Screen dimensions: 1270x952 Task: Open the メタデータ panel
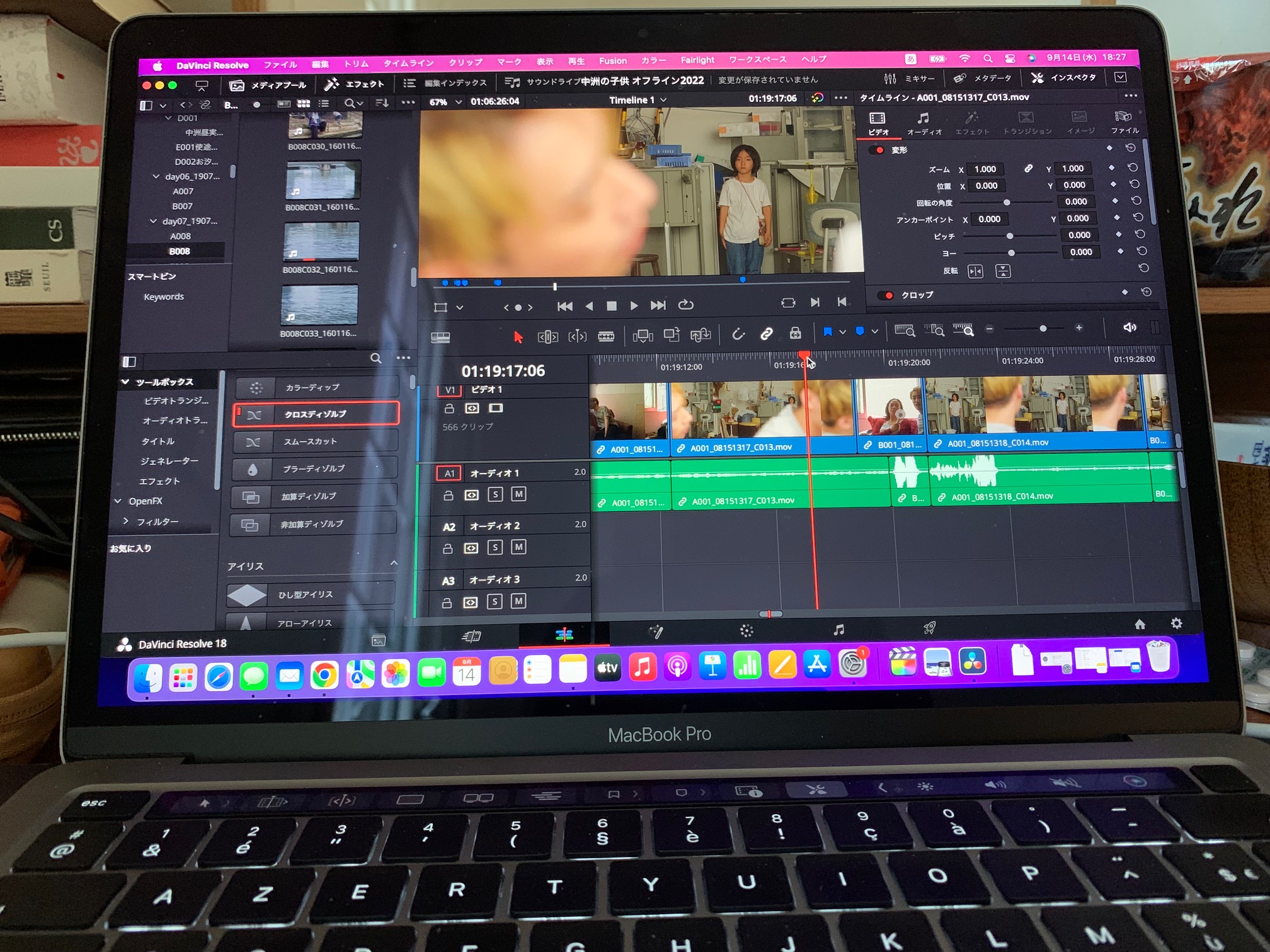tap(982, 78)
